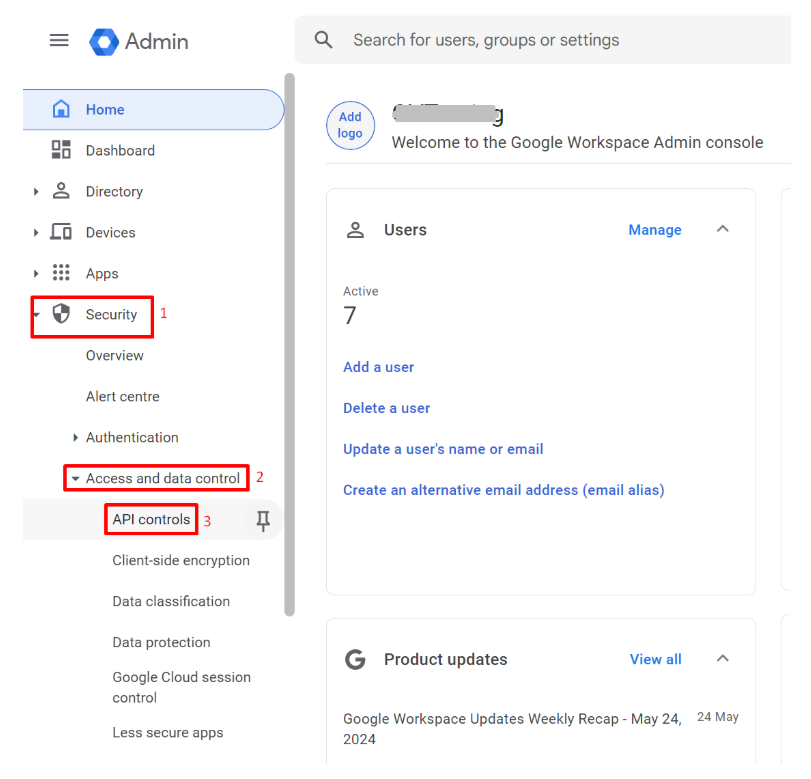Collapse the Product updates card chevron
The width and height of the screenshot is (811, 779).
(723, 658)
